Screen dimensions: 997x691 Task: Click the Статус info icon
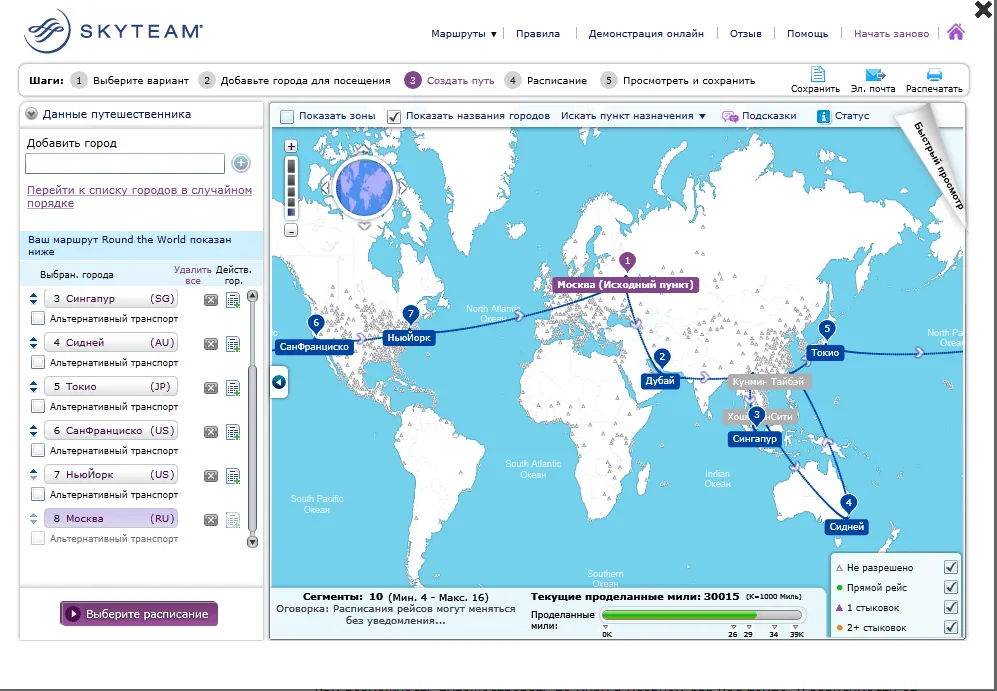pos(823,116)
